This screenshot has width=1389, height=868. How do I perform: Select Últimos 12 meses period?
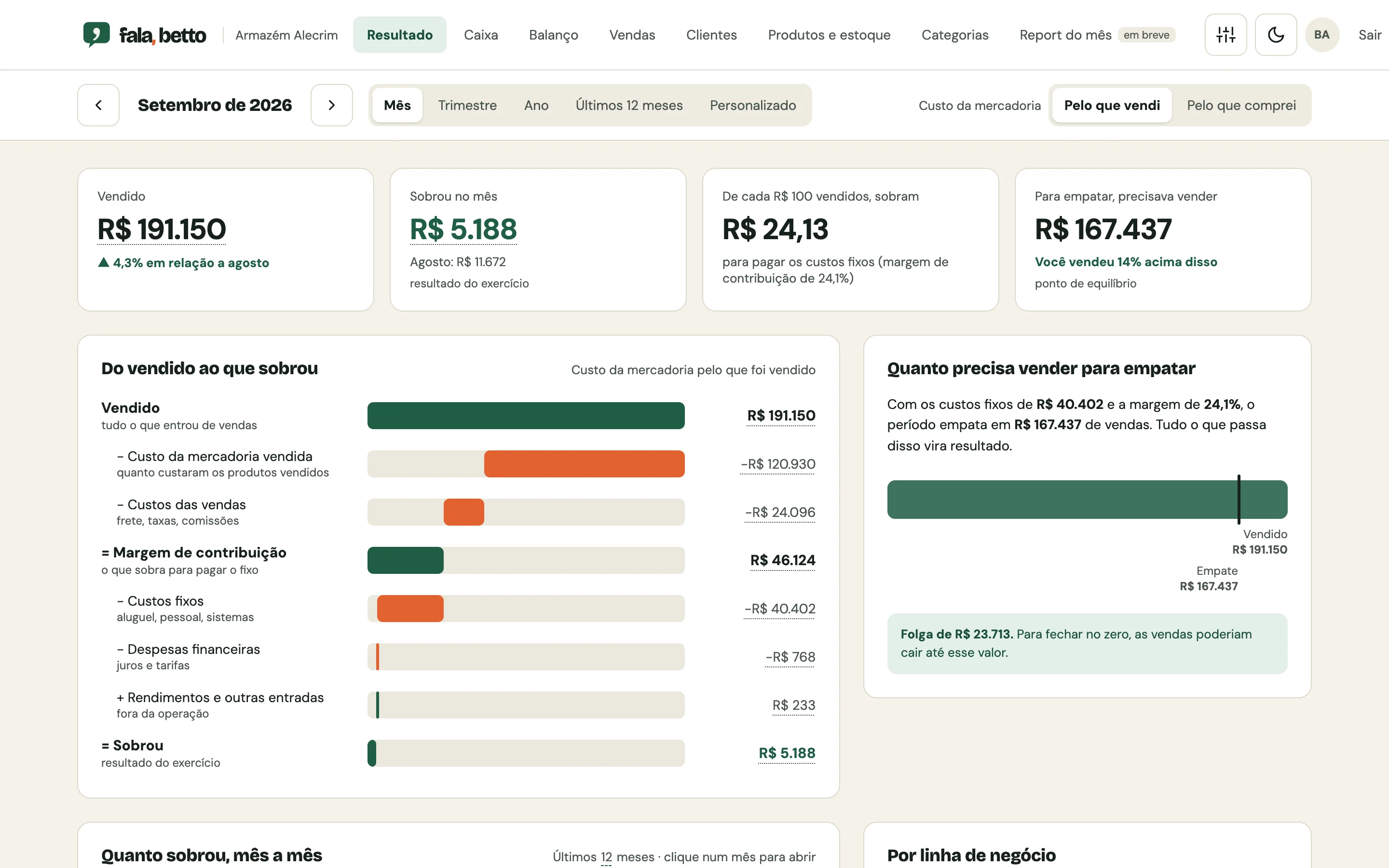click(629, 105)
